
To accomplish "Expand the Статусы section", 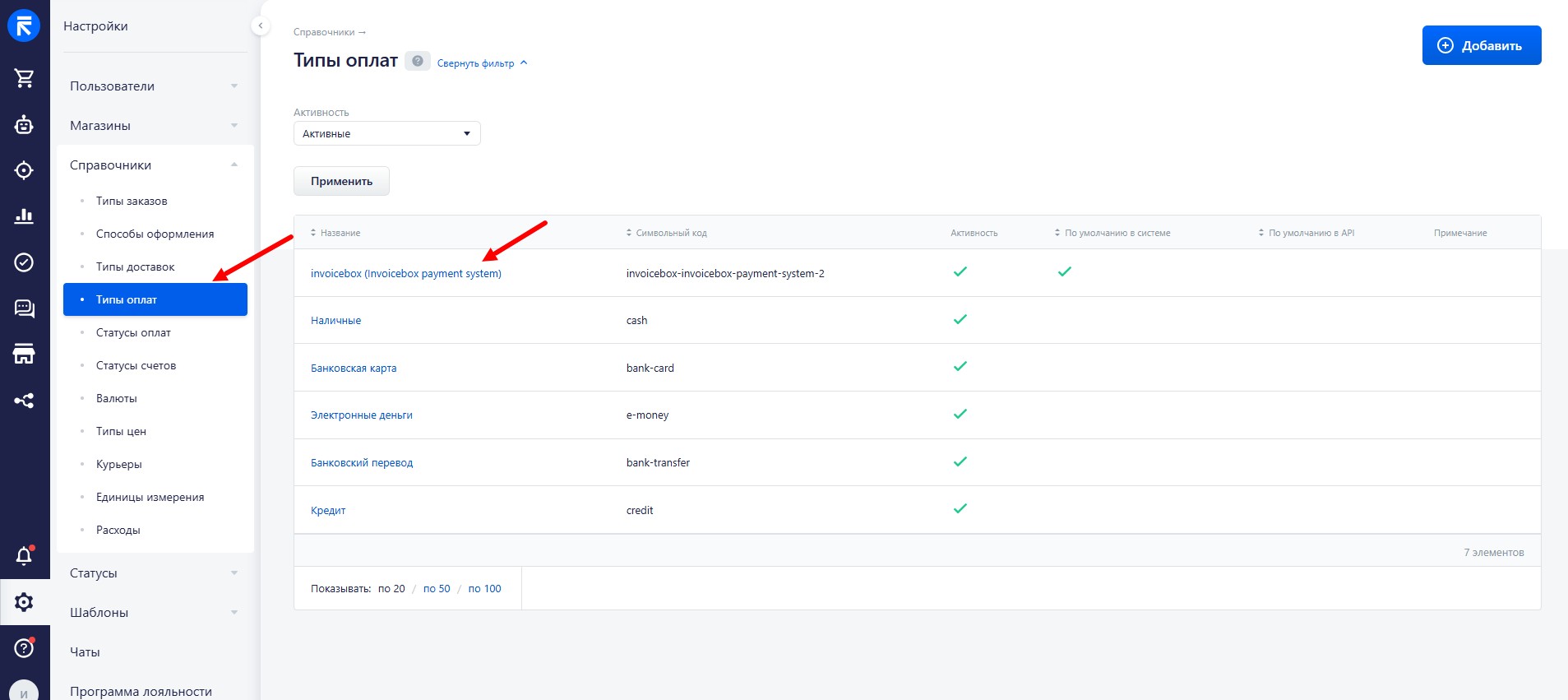I will (155, 573).
